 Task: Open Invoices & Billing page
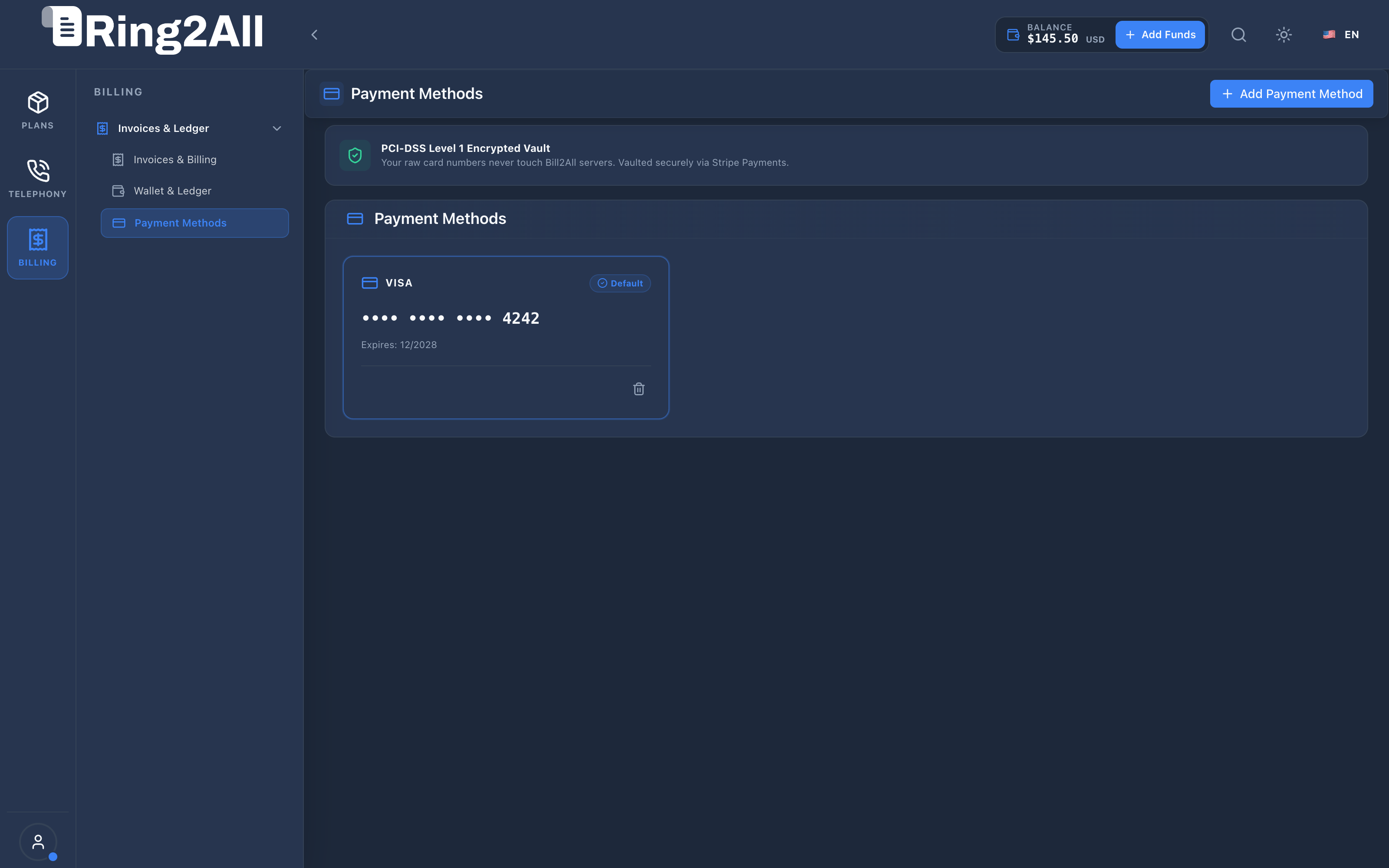(195, 160)
